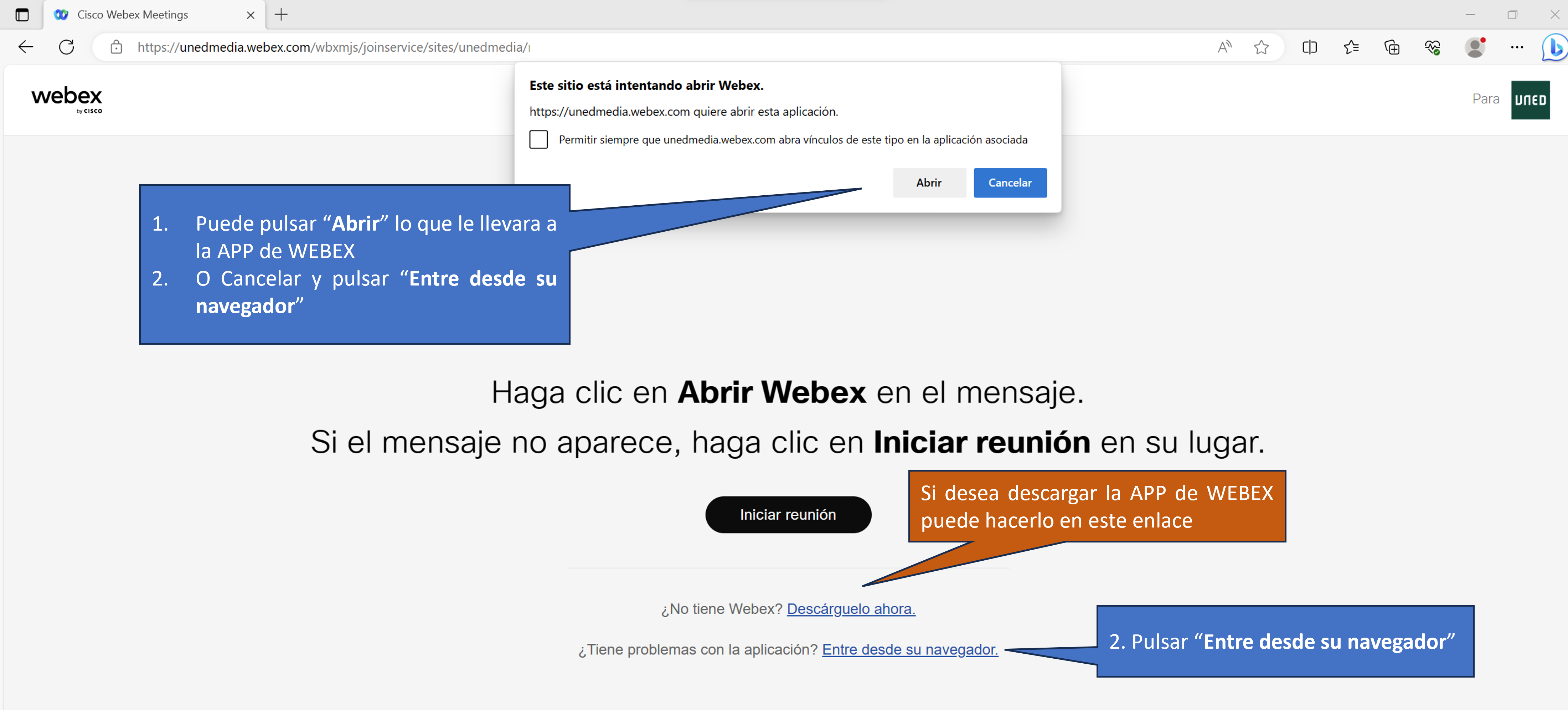Click the Webex by Cisco logo
This screenshot has height=710, width=1568.
point(67,99)
